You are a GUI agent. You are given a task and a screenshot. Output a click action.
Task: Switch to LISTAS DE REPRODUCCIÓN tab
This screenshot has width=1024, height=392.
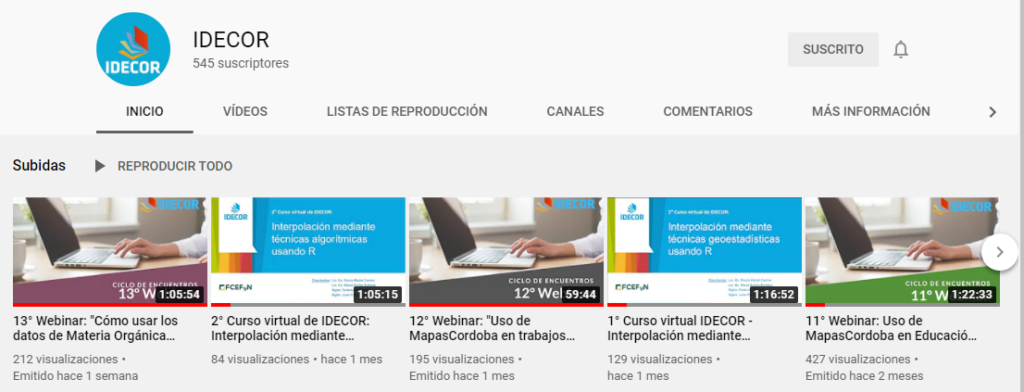407,112
